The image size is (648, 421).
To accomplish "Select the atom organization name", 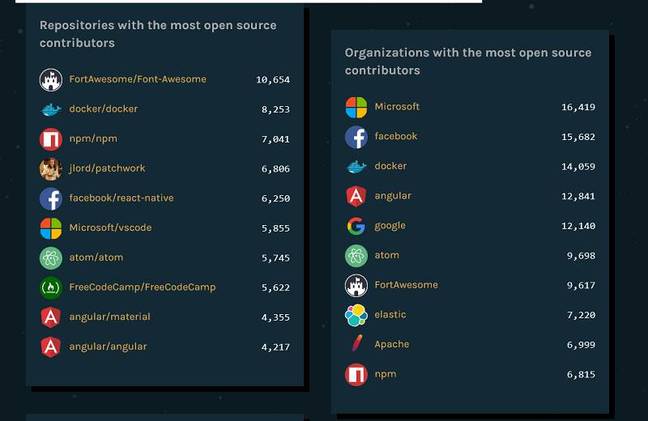I will (x=387, y=255).
